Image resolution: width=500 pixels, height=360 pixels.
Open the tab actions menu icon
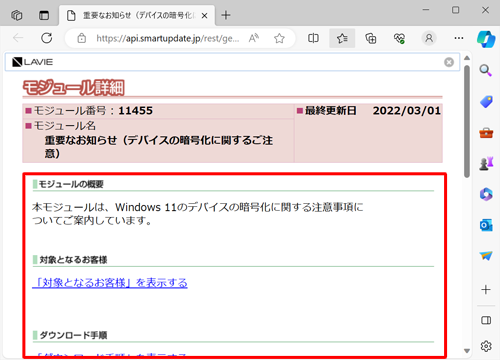tap(44, 15)
